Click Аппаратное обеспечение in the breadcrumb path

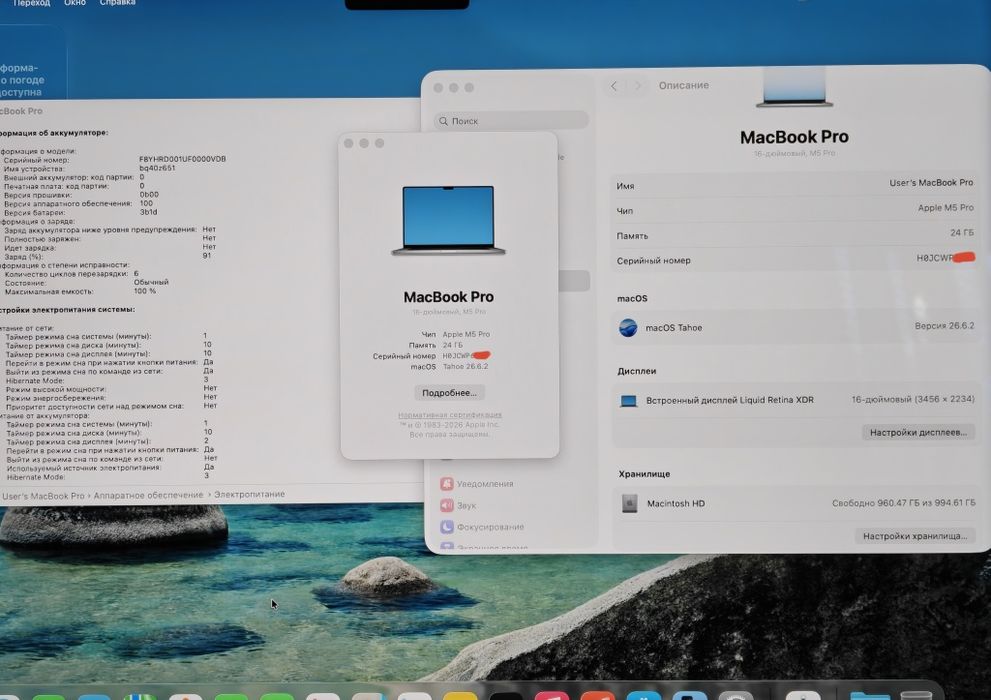(149, 495)
